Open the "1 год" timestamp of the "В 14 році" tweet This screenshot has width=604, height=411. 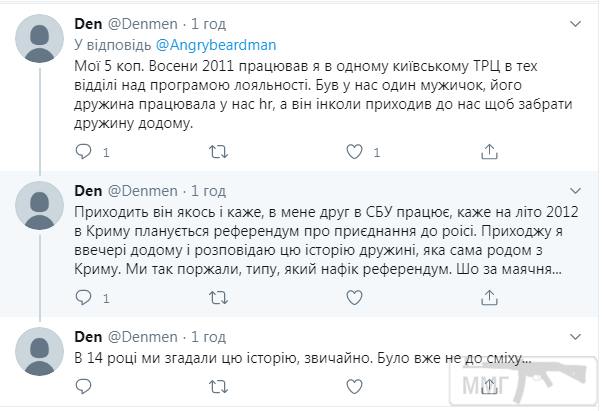click(x=207, y=335)
